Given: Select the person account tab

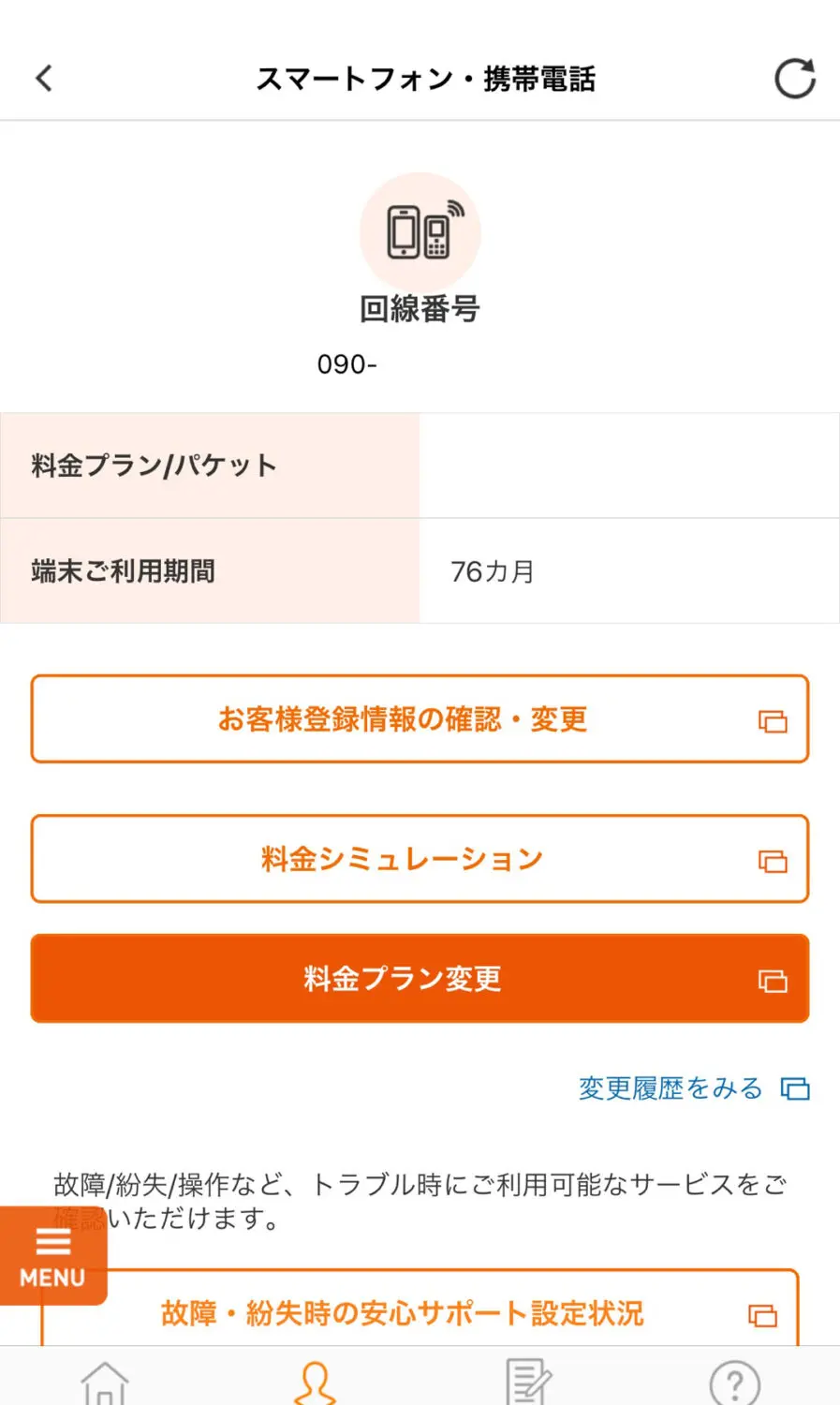Looking at the screenshot, I should (x=315, y=1382).
